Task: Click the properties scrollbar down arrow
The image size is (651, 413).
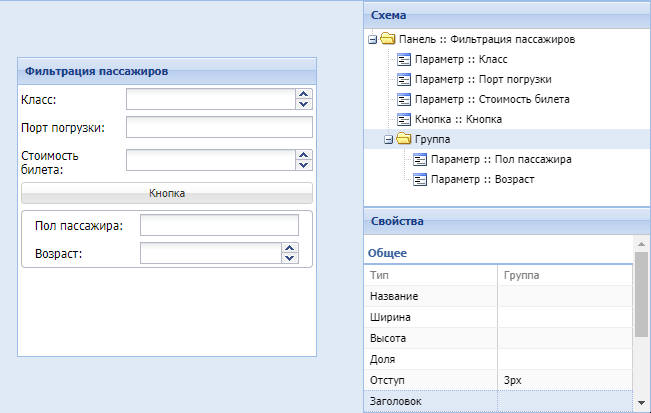Action: [x=641, y=403]
